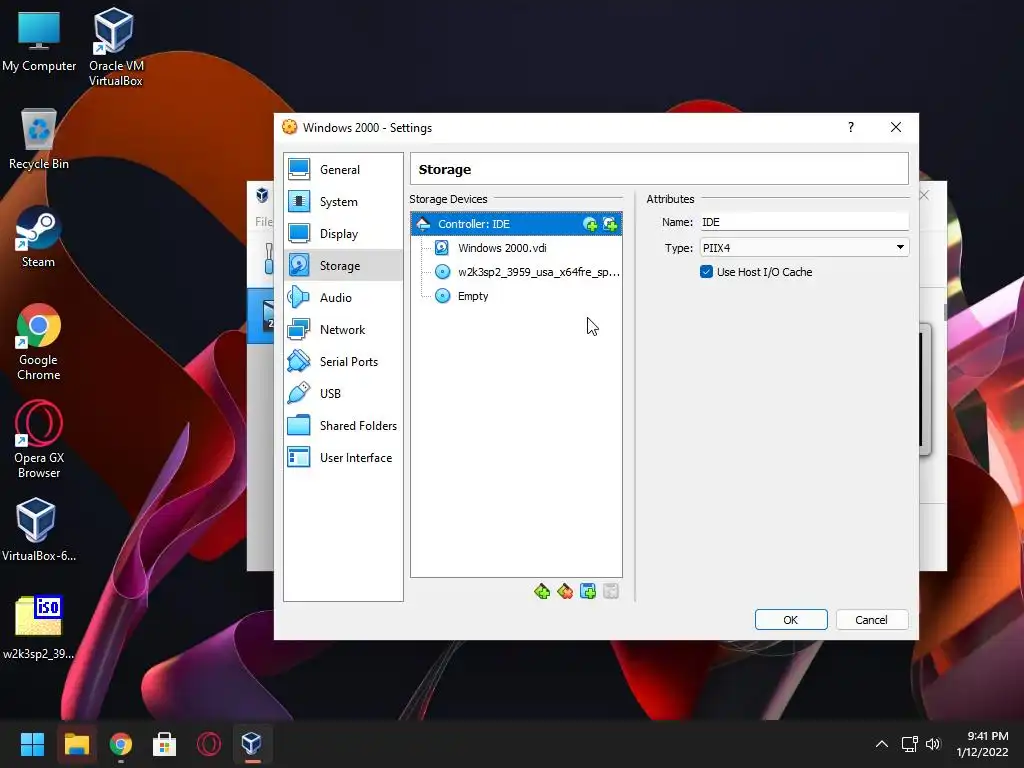Cancel the settings dialog
This screenshot has width=1024, height=768.
click(x=871, y=620)
